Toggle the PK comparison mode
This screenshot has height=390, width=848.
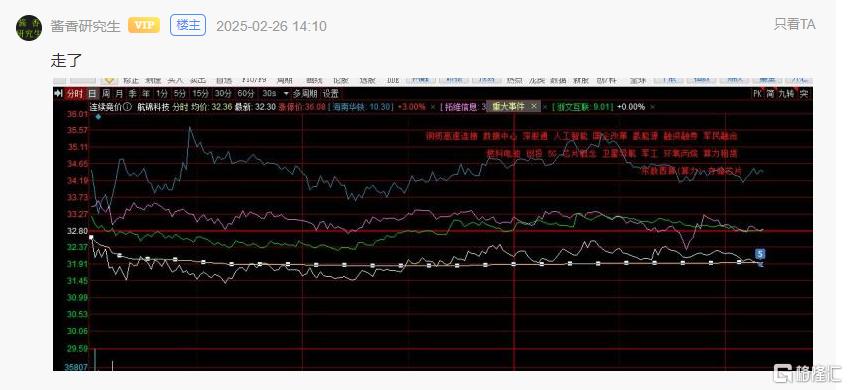[757, 94]
